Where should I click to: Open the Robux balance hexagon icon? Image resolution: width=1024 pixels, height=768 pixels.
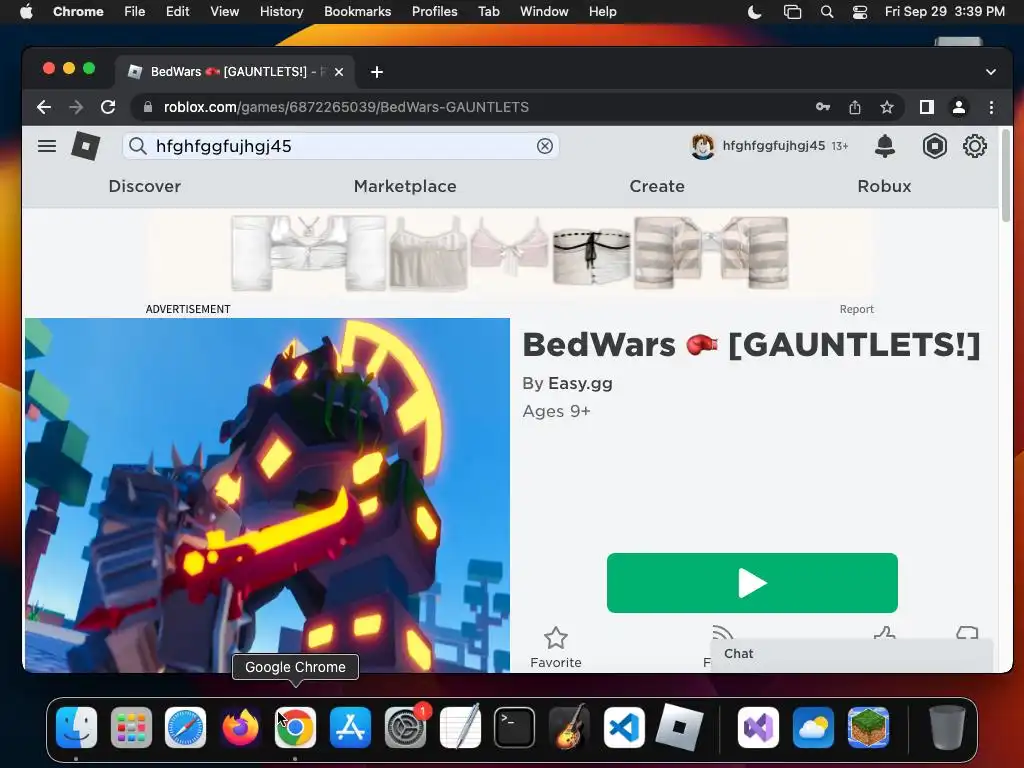[935, 146]
